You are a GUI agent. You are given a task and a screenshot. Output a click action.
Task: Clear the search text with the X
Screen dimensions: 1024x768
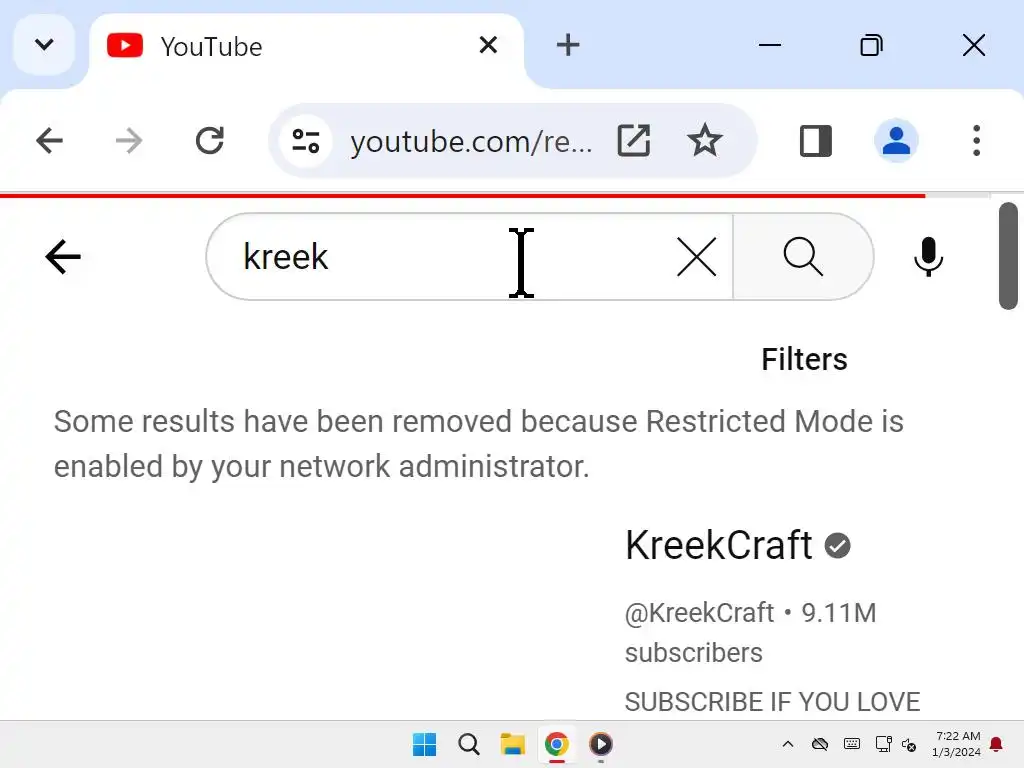(696, 257)
